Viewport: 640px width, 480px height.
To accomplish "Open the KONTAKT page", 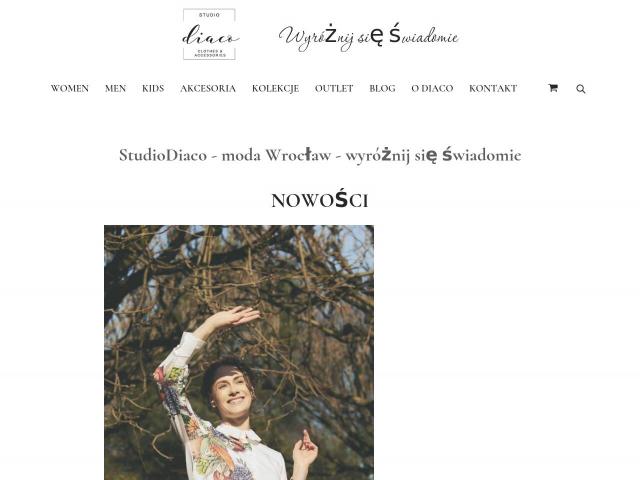I will click(493, 89).
